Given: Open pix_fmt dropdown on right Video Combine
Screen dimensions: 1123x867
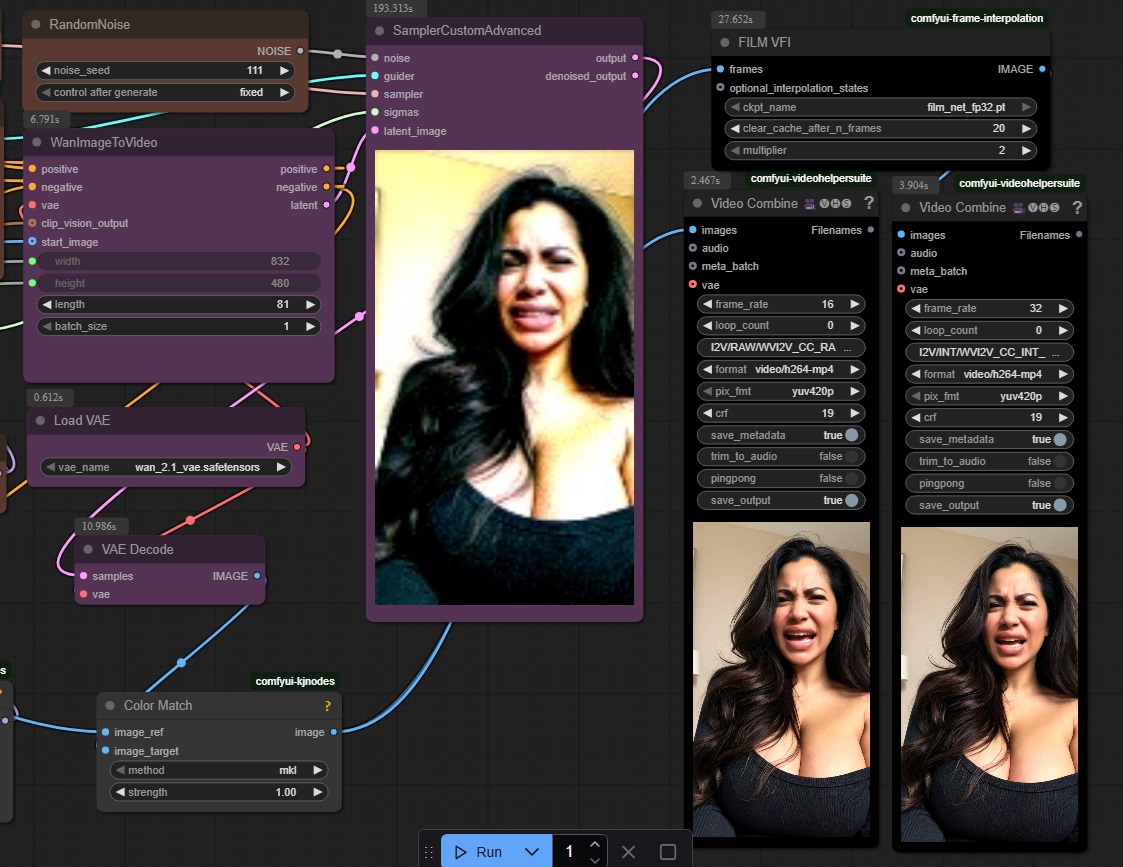Looking at the screenshot, I should 989,396.
